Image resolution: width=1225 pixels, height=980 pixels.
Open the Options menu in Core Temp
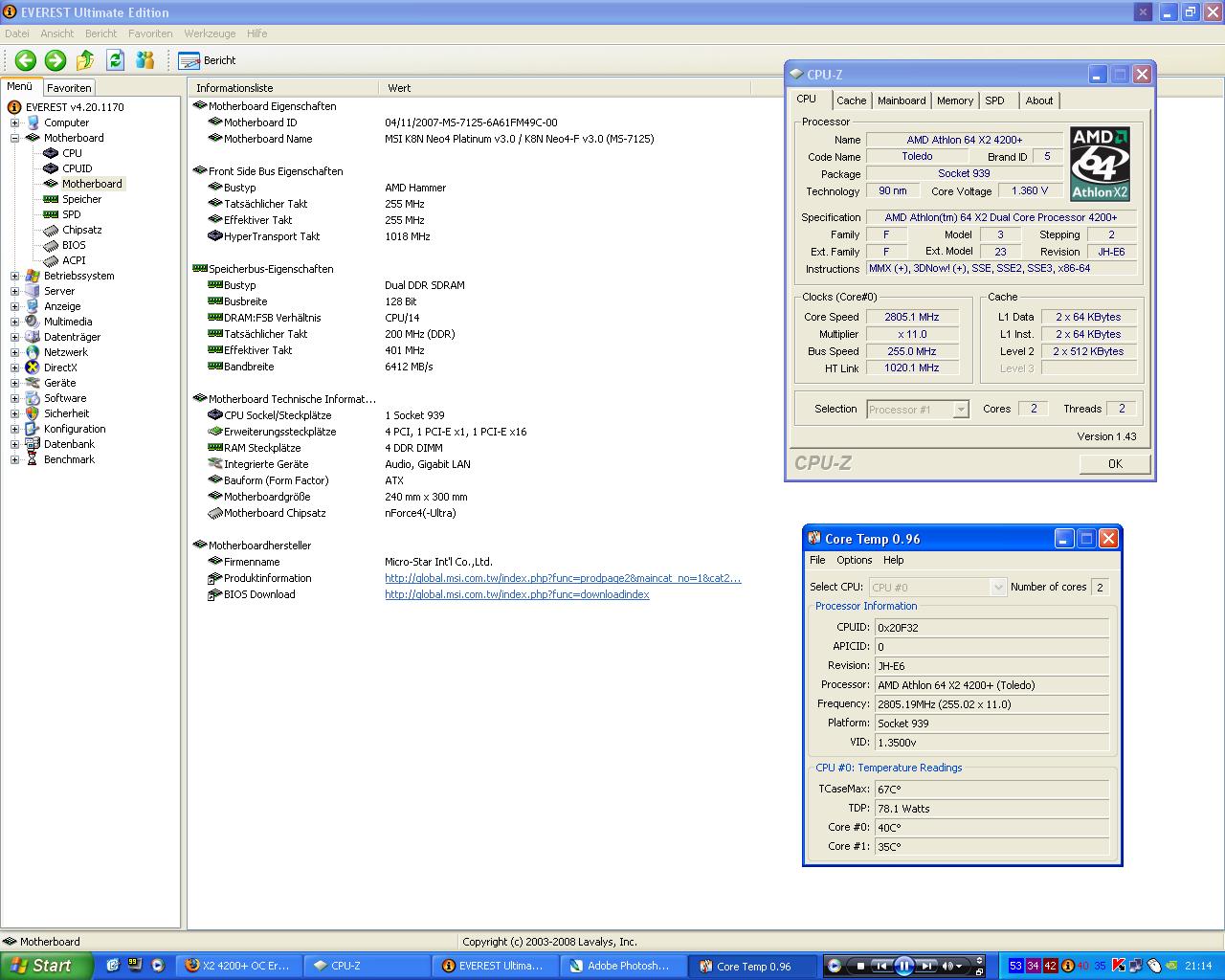tap(855, 560)
